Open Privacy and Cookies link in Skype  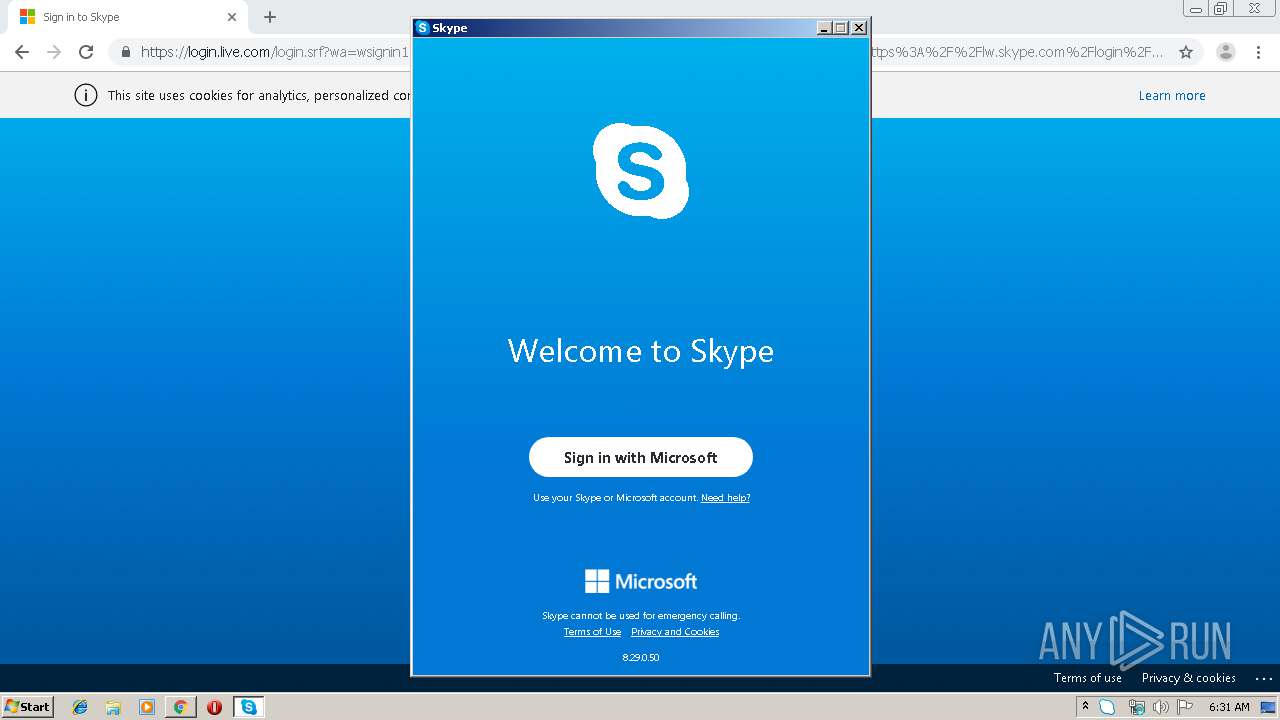tap(675, 632)
